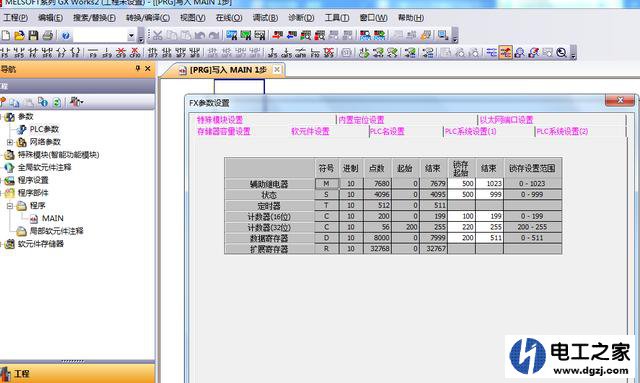The image size is (640, 383).
Task: Click the Read from PLC blue arrow icon
Action: pos(292,36)
